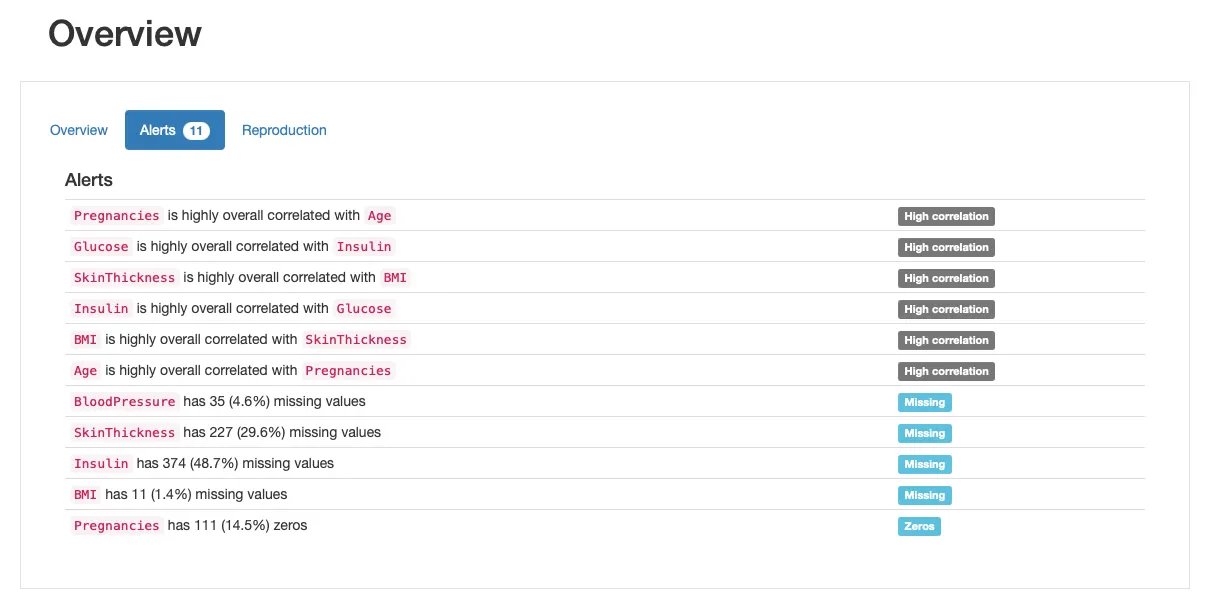The width and height of the screenshot is (1213, 599).
Task: Click the Insulin tag correlated with Glucose
Action: 364,247
